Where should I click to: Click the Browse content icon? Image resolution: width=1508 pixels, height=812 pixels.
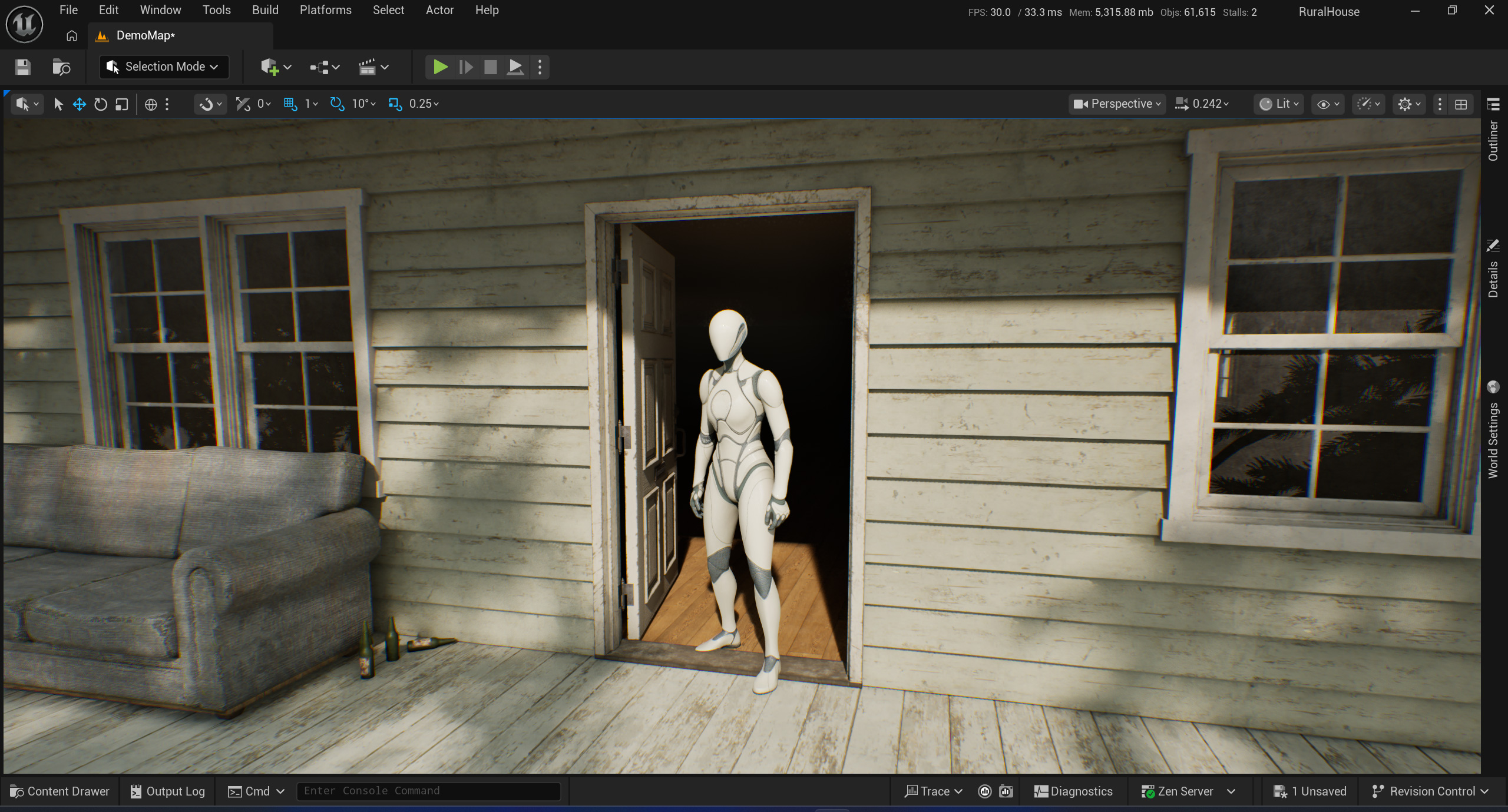pyautogui.click(x=61, y=67)
